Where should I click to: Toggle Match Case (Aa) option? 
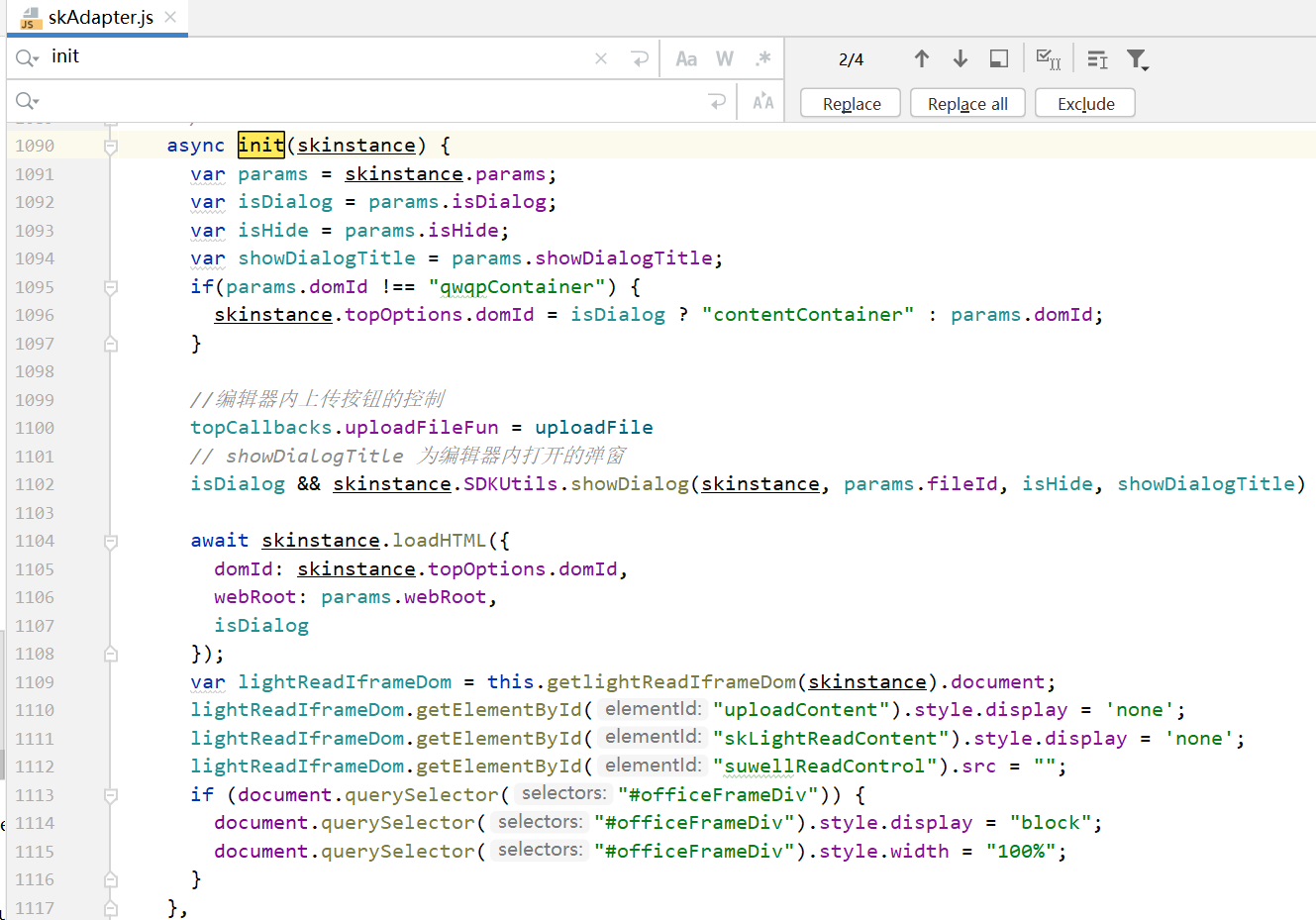pos(686,58)
